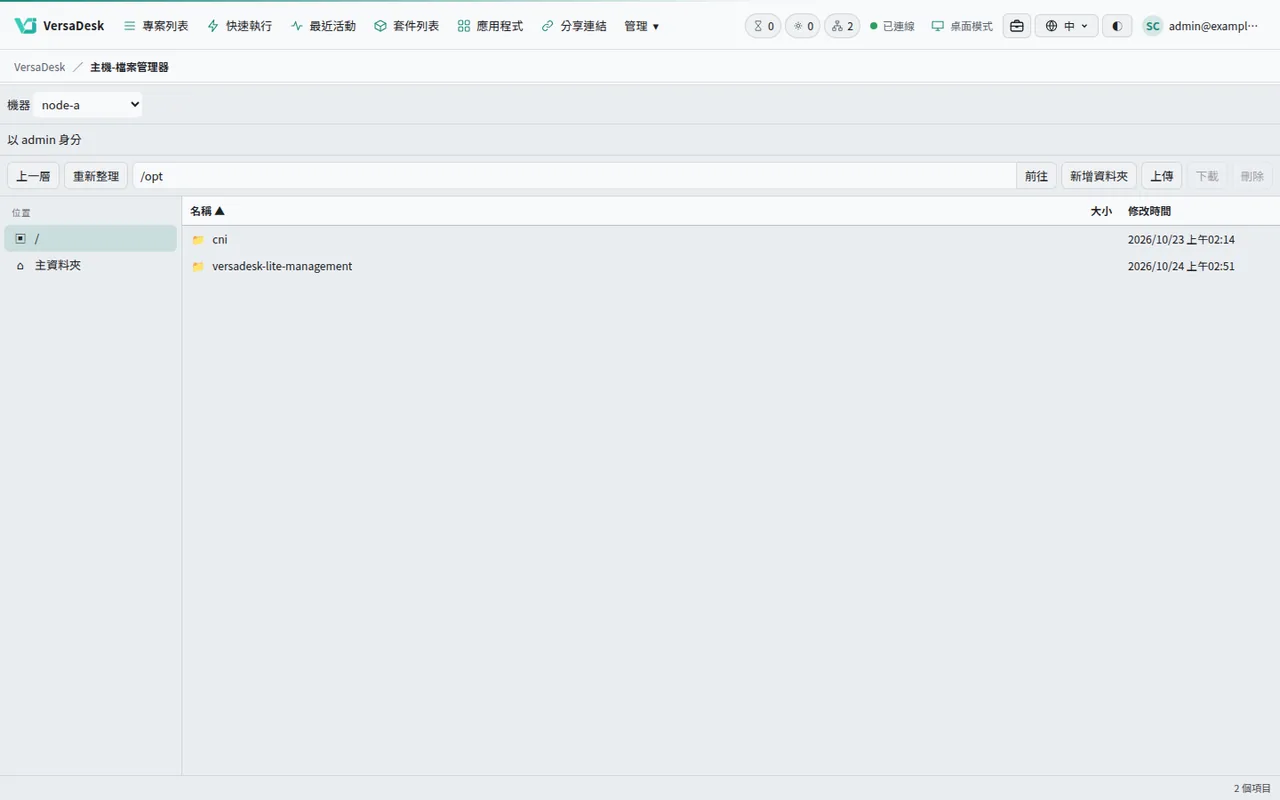This screenshot has height=800, width=1280.
Task: Toggle dark mode half-circle icon
Action: [x=1117, y=26]
